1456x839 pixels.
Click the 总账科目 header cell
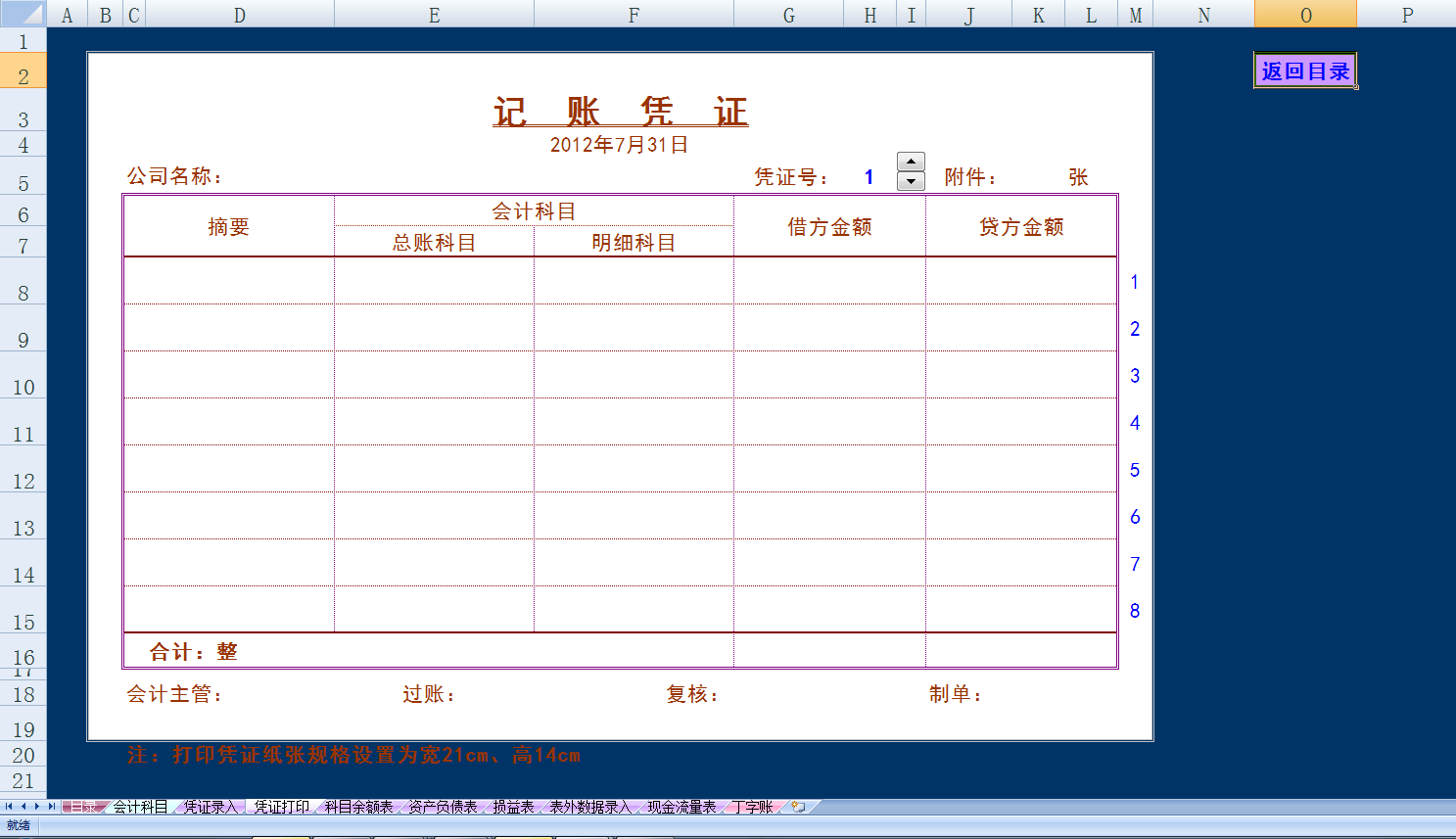[x=434, y=242]
